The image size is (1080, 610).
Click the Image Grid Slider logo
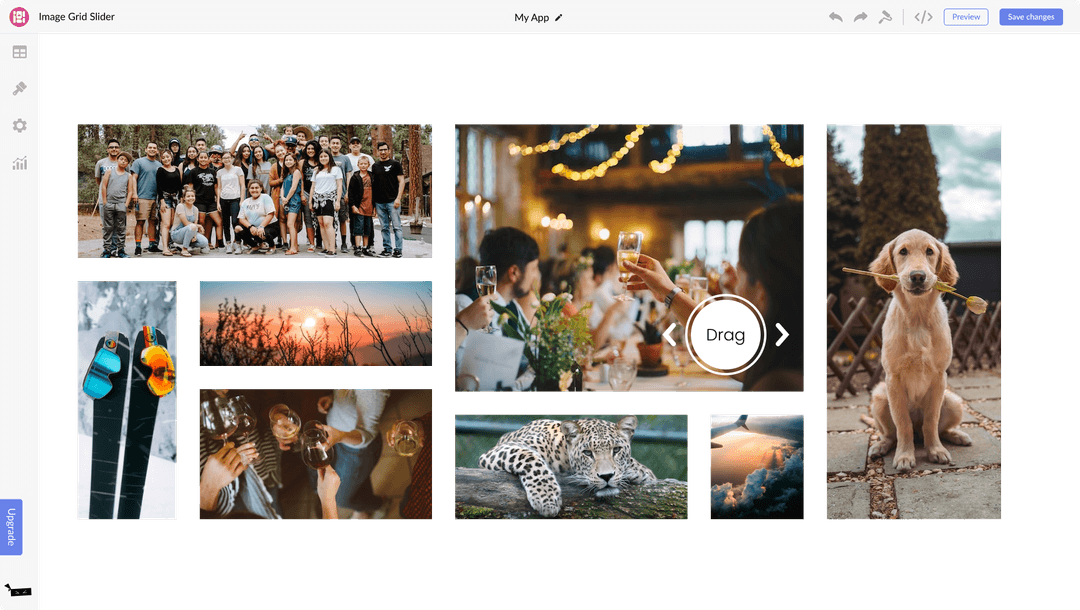tap(18, 16)
